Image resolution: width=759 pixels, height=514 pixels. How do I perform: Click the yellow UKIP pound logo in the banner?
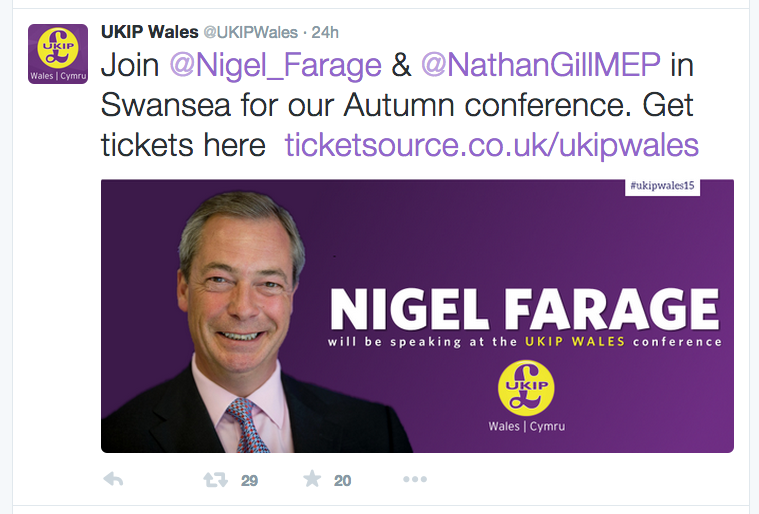[x=526, y=388]
